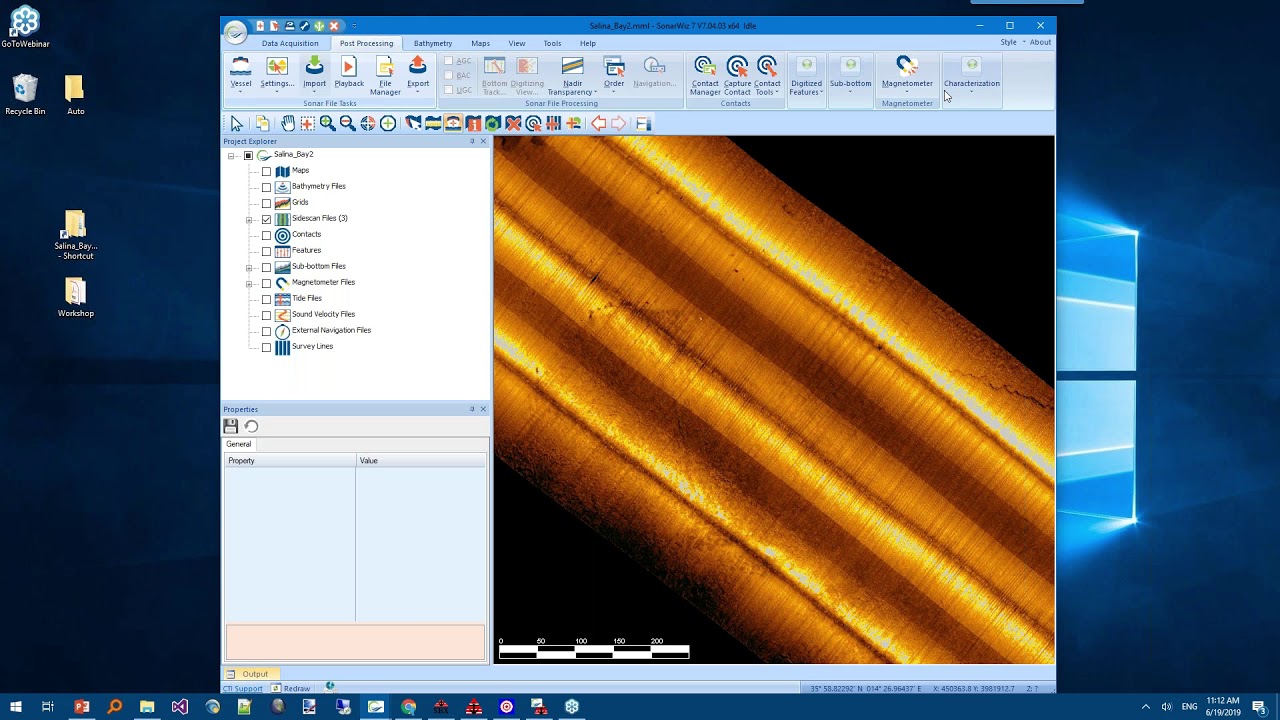The height and width of the screenshot is (720, 1280).
Task: Activate the hand pan tool
Action: click(x=288, y=123)
